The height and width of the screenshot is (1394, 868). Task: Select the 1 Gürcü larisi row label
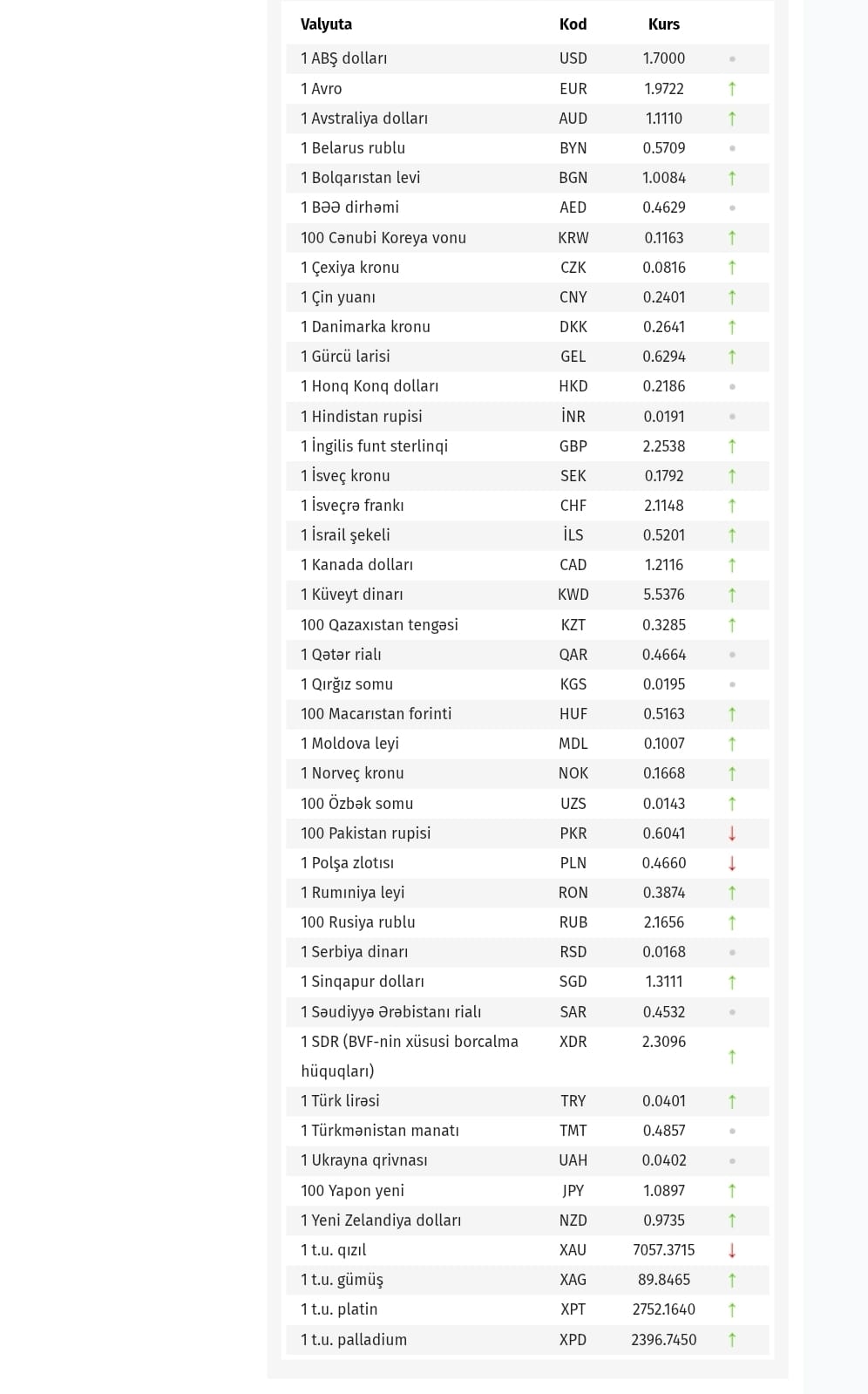[x=345, y=357]
